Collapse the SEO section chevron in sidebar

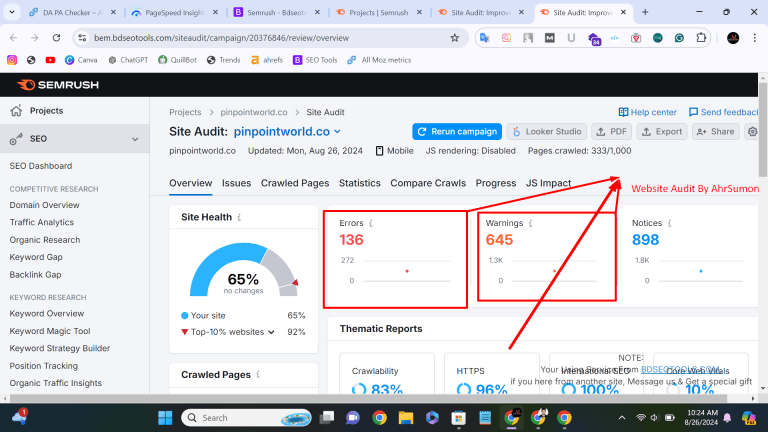pos(135,139)
